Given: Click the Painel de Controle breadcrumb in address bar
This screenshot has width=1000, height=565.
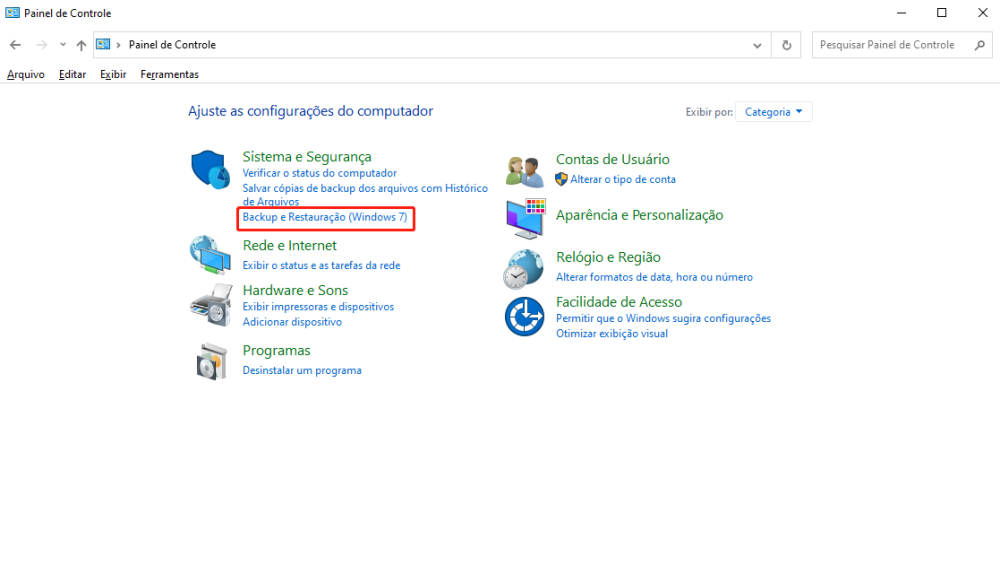Looking at the screenshot, I should (x=172, y=45).
